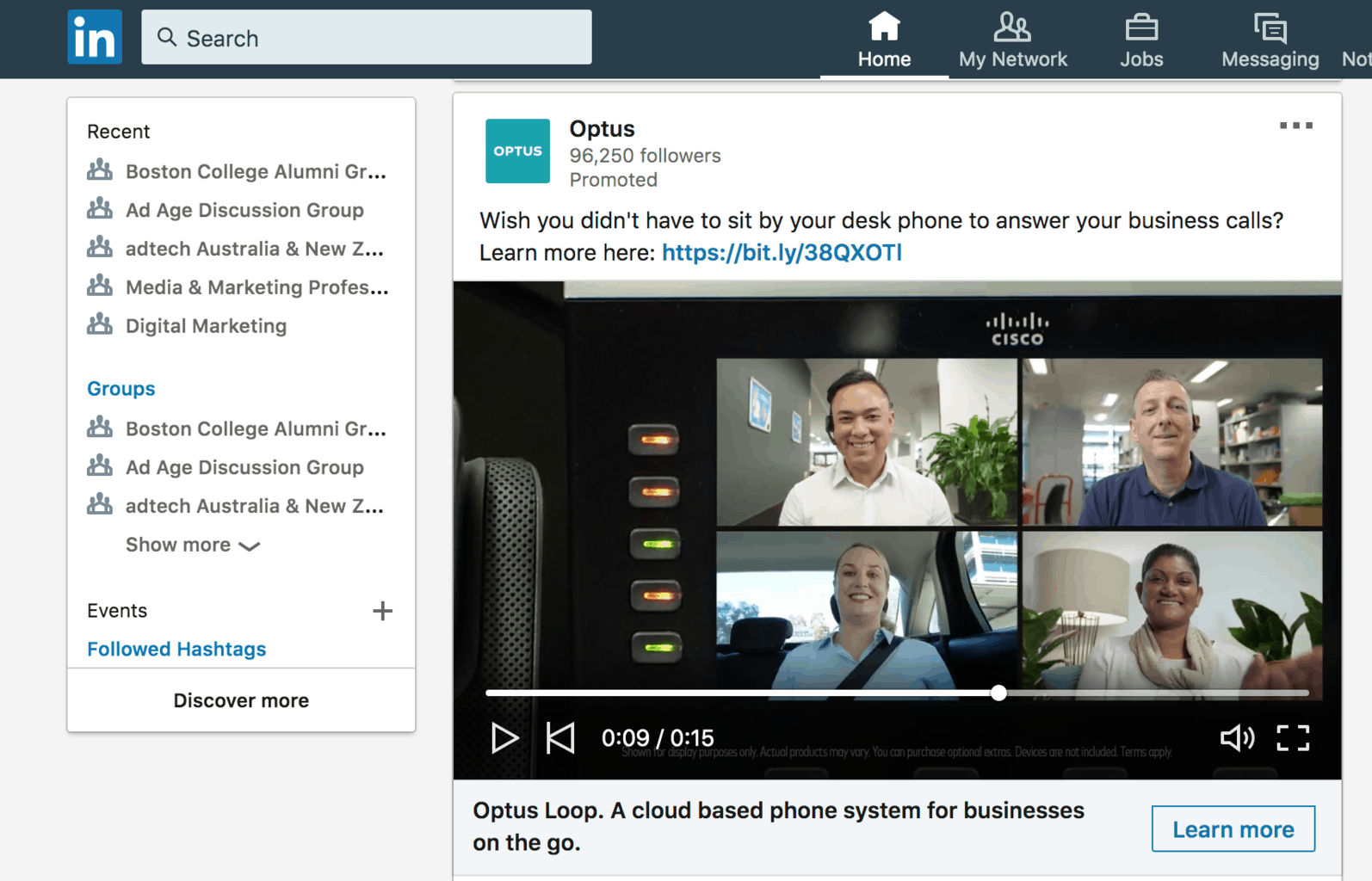
Task: Expand groups list with Show more
Action: point(193,545)
